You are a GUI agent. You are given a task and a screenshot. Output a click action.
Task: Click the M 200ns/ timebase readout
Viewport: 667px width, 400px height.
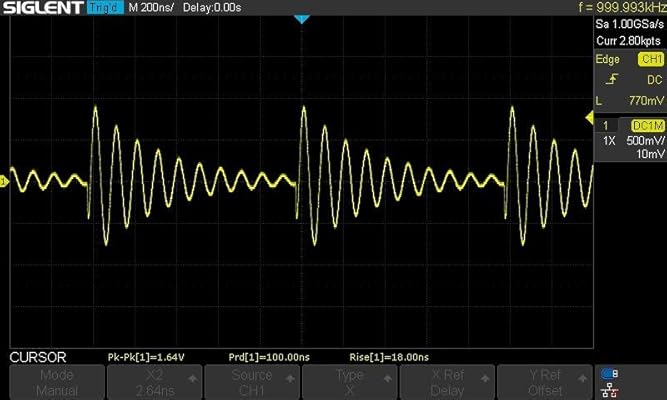click(x=151, y=8)
